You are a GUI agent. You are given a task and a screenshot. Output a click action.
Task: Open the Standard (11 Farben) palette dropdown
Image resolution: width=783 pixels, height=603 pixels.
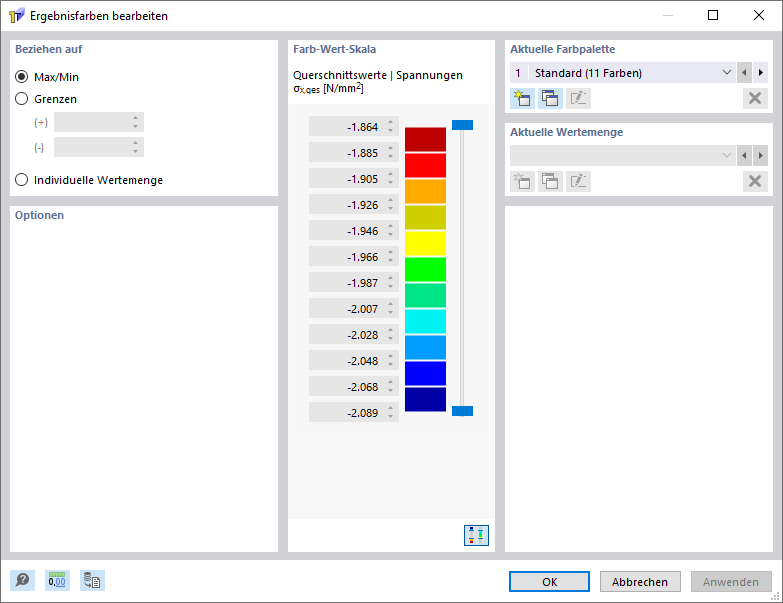[622, 73]
